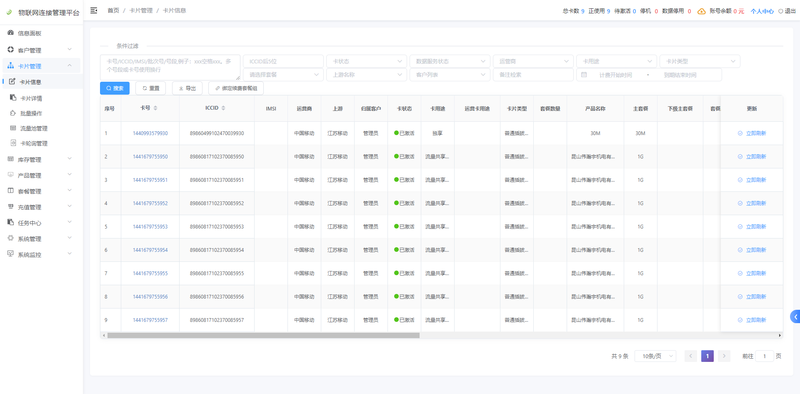Click the 导出 export button

(x=187, y=88)
